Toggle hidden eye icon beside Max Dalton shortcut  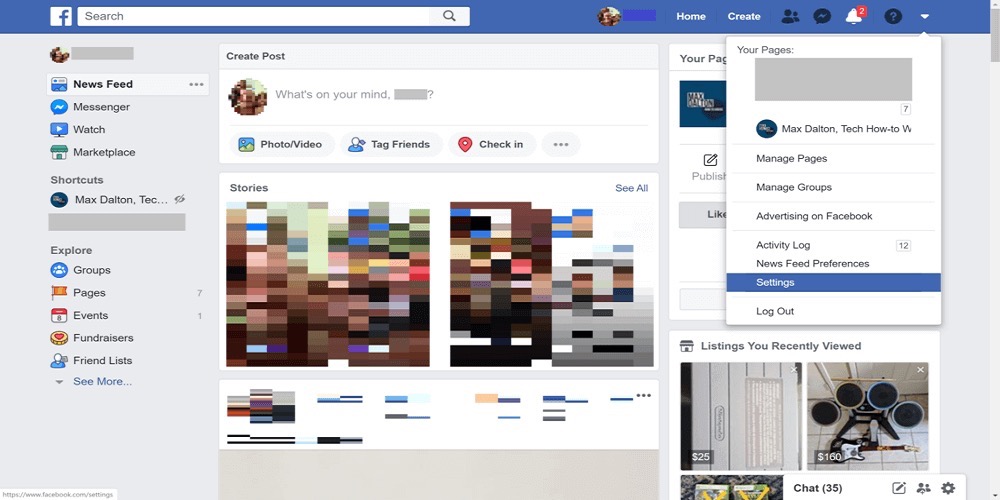180,200
